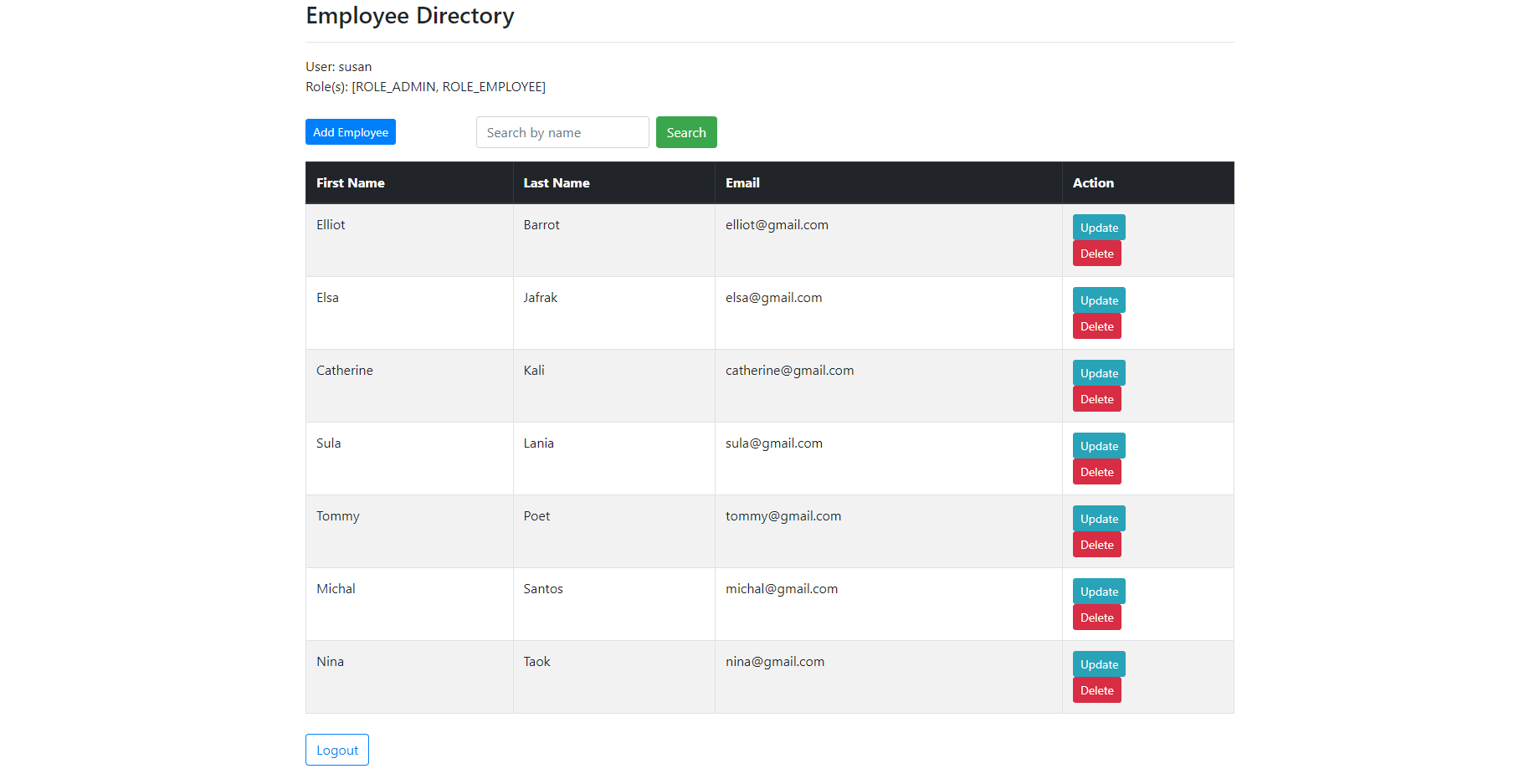Delete employee Elliot Barrot
The height and width of the screenshot is (784, 1519).
pyautogui.click(x=1096, y=253)
